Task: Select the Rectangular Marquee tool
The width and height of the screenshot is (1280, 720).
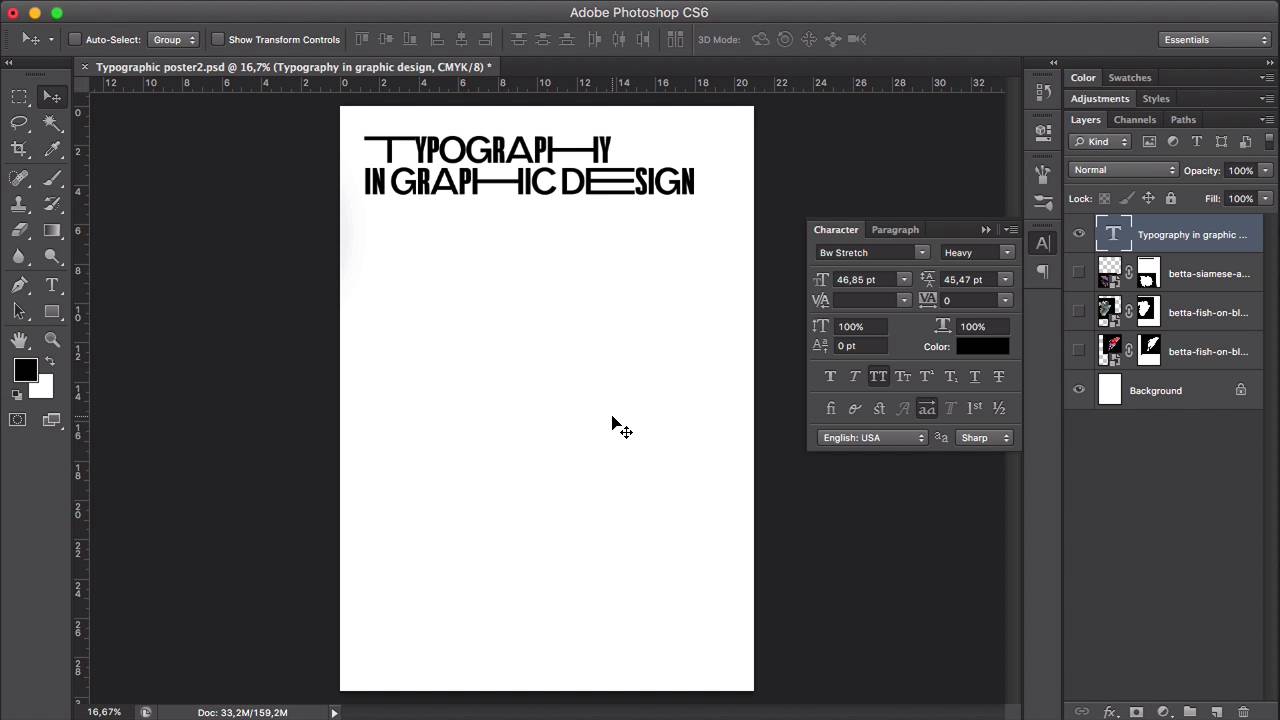Action: point(19,96)
